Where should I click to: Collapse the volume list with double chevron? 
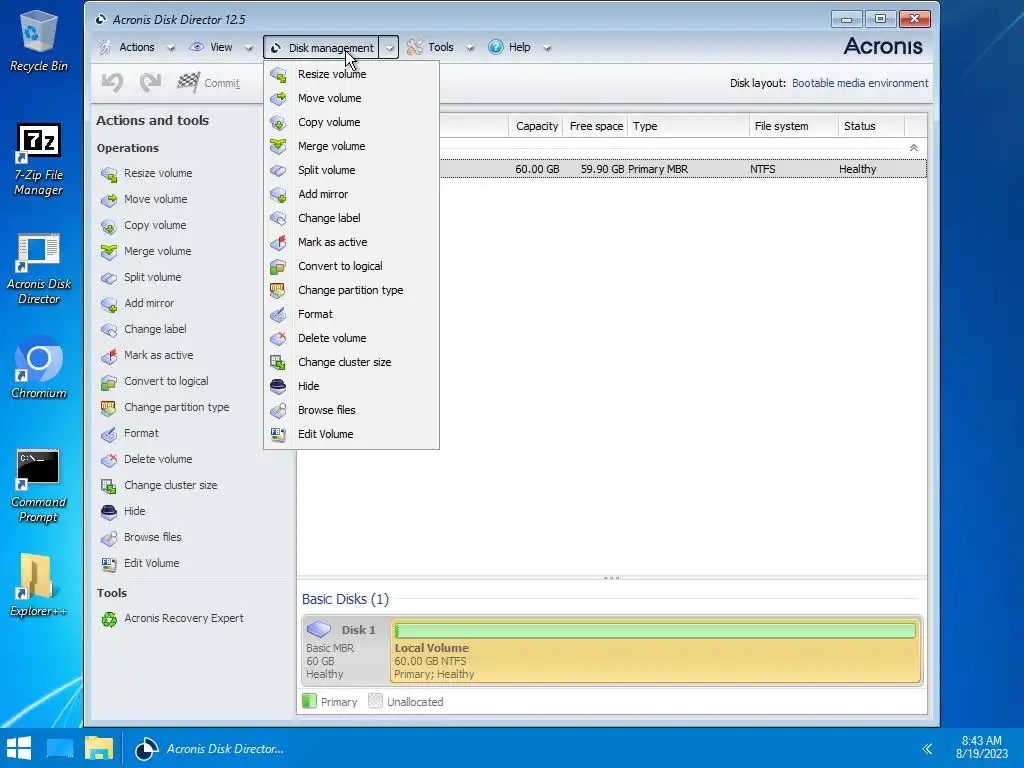[x=914, y=148]
